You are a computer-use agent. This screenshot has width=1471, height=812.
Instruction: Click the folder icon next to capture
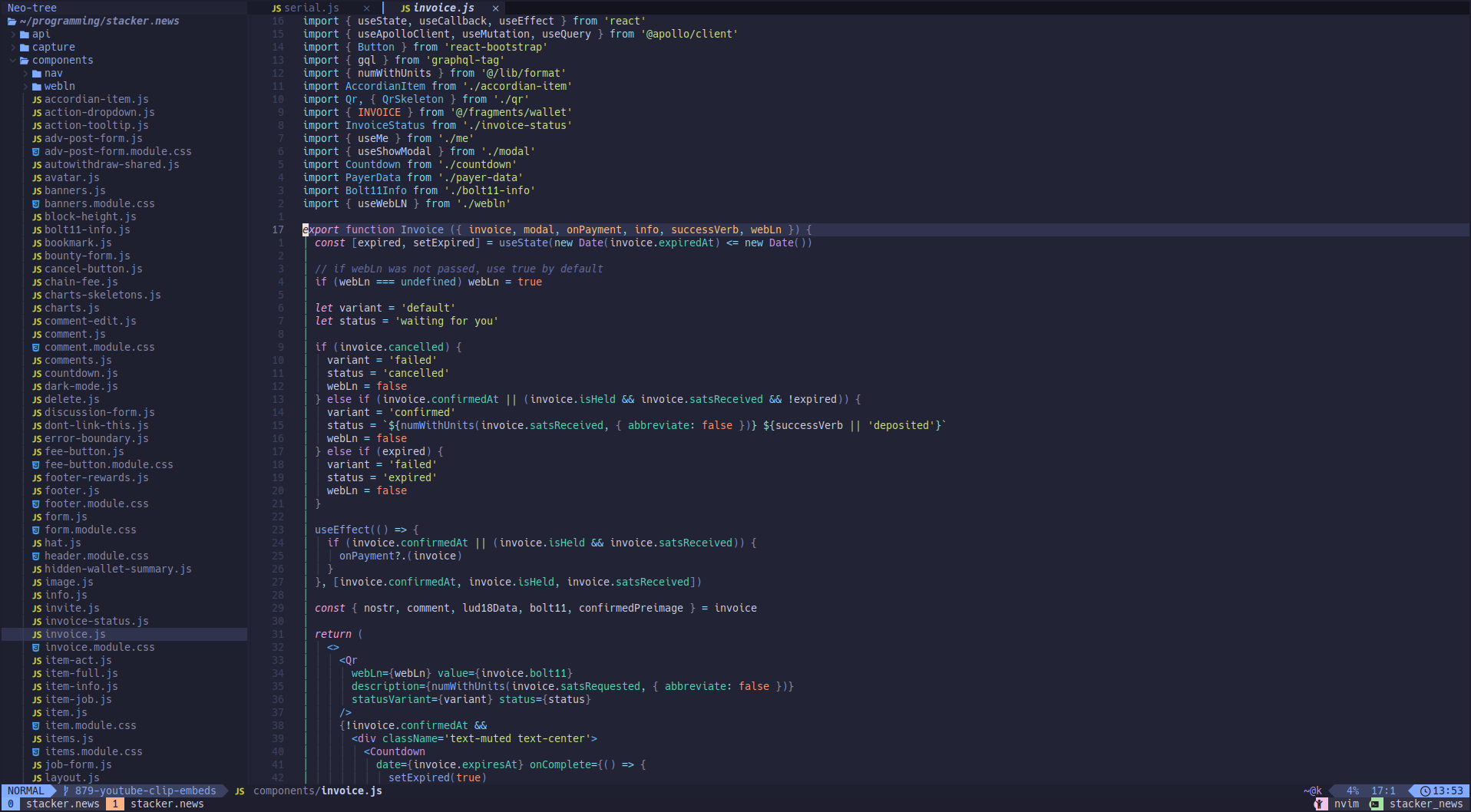tap(25, 48)
